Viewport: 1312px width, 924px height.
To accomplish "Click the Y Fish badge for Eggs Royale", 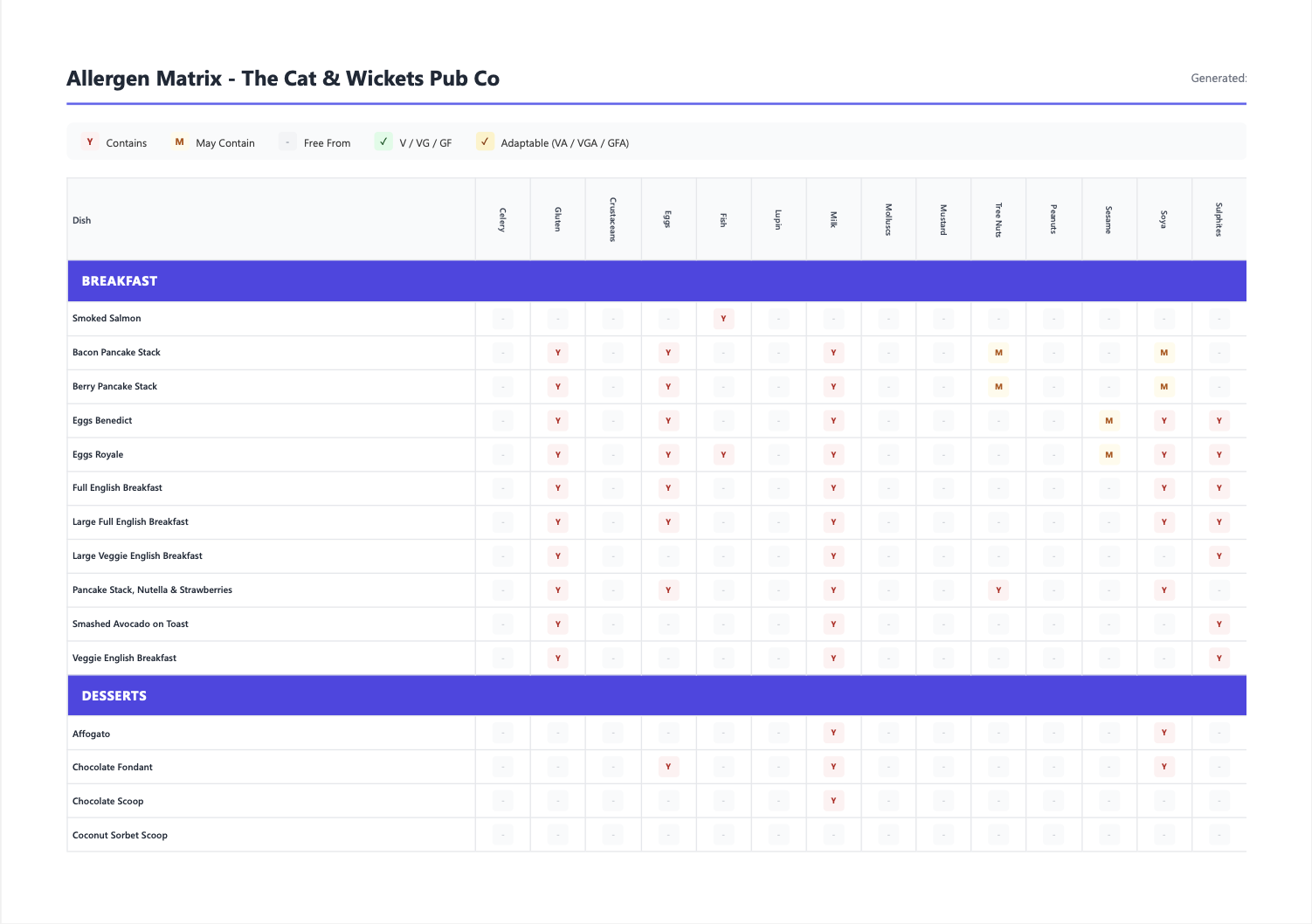I will (x=723, y=455).
